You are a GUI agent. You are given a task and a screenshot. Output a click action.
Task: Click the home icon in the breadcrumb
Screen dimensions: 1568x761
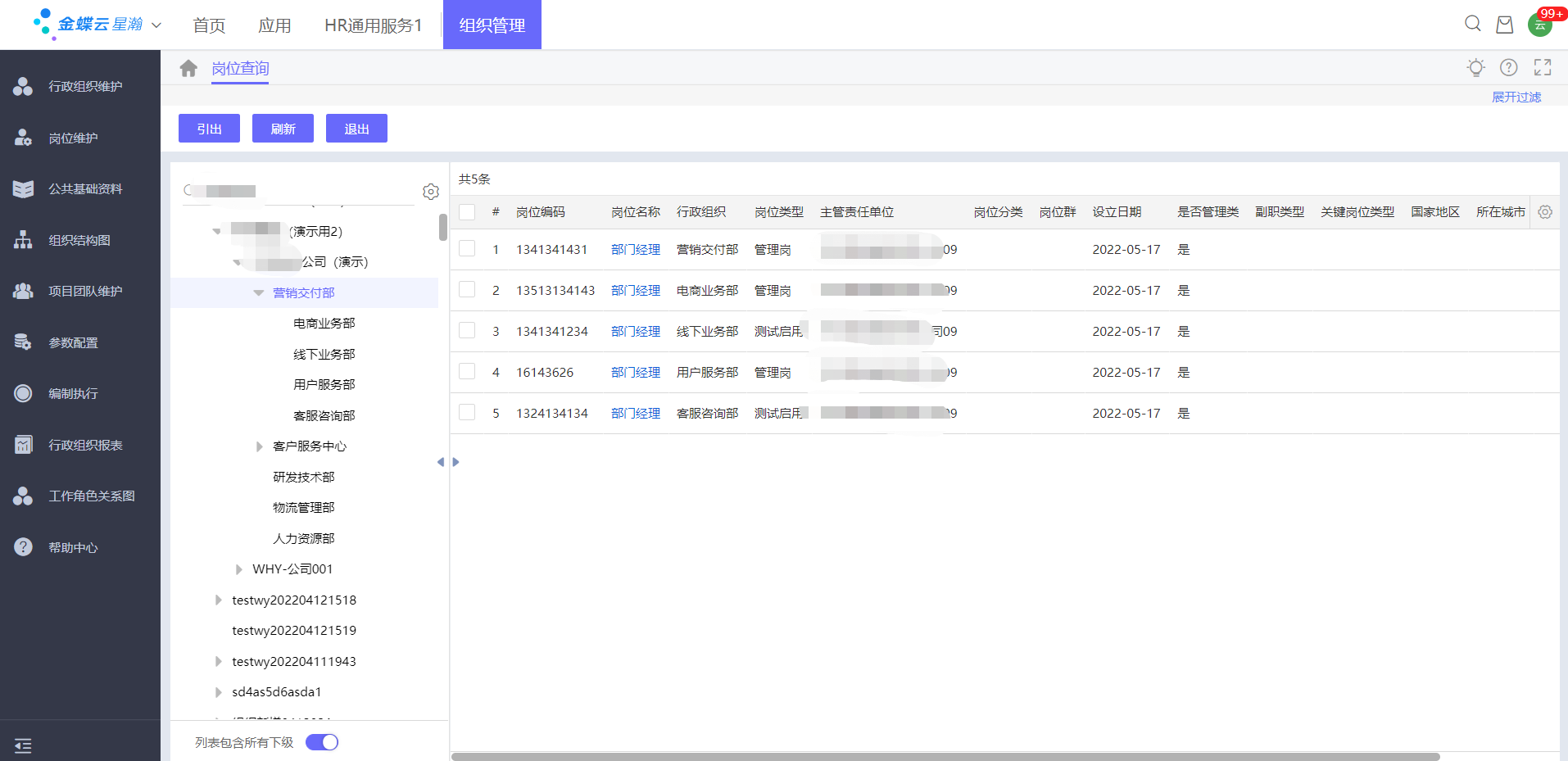pos(188,68)
